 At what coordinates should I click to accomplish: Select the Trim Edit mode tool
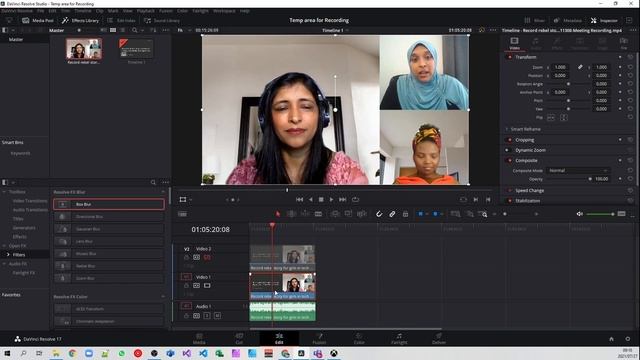click(x=291, y=214)
